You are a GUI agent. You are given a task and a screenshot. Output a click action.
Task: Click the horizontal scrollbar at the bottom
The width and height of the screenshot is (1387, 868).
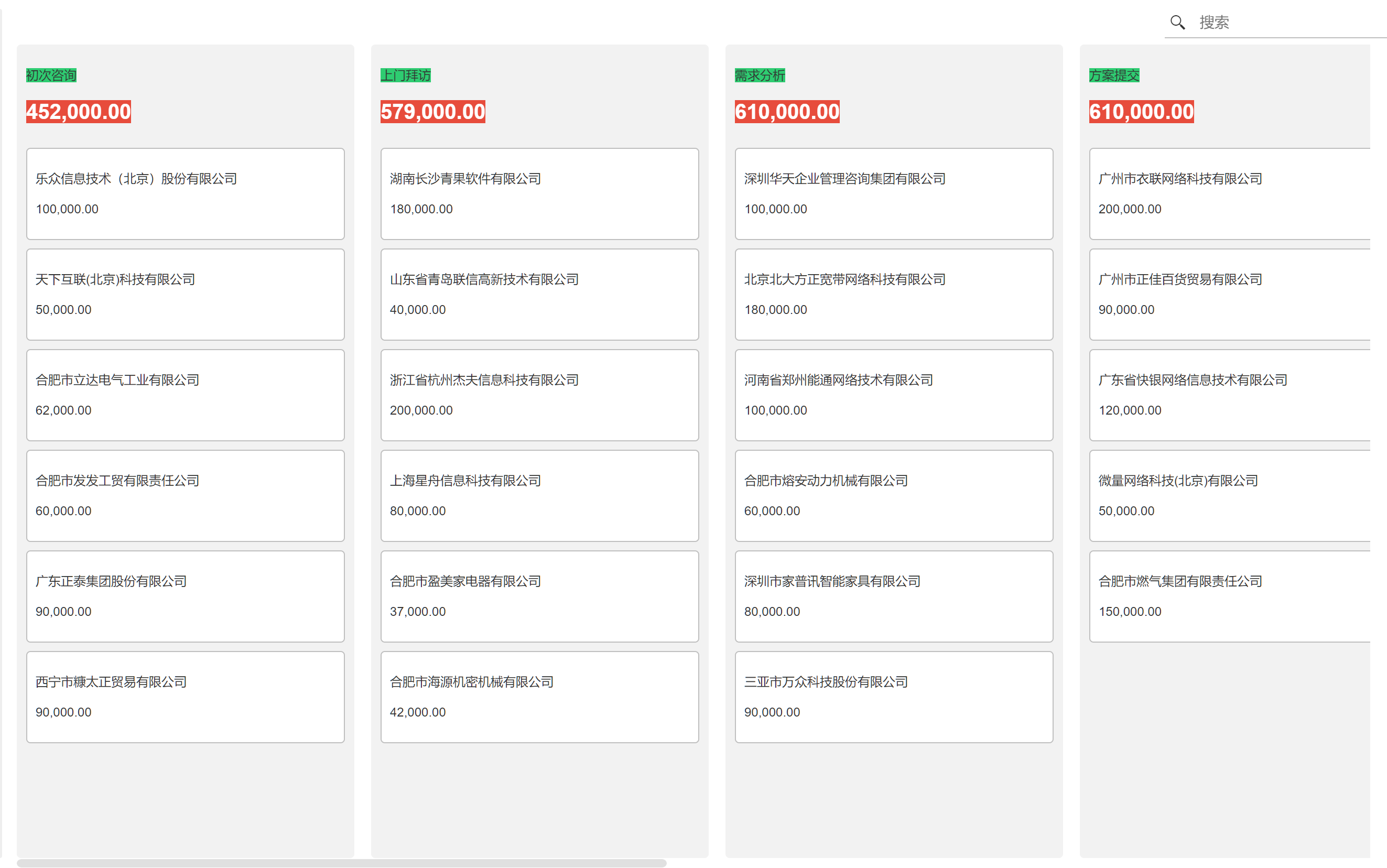click(x=342, y=863)
